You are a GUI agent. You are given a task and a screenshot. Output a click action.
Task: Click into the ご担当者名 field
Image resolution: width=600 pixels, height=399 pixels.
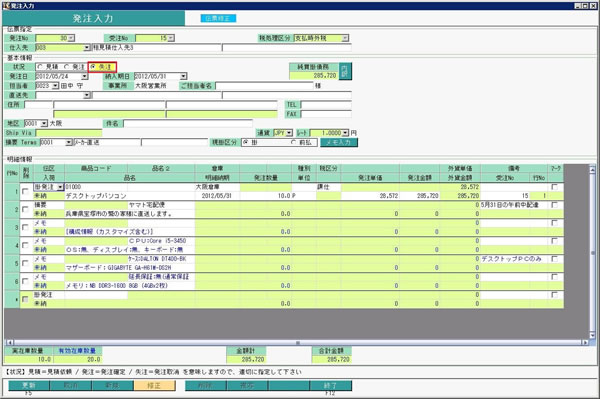(264, 86)
